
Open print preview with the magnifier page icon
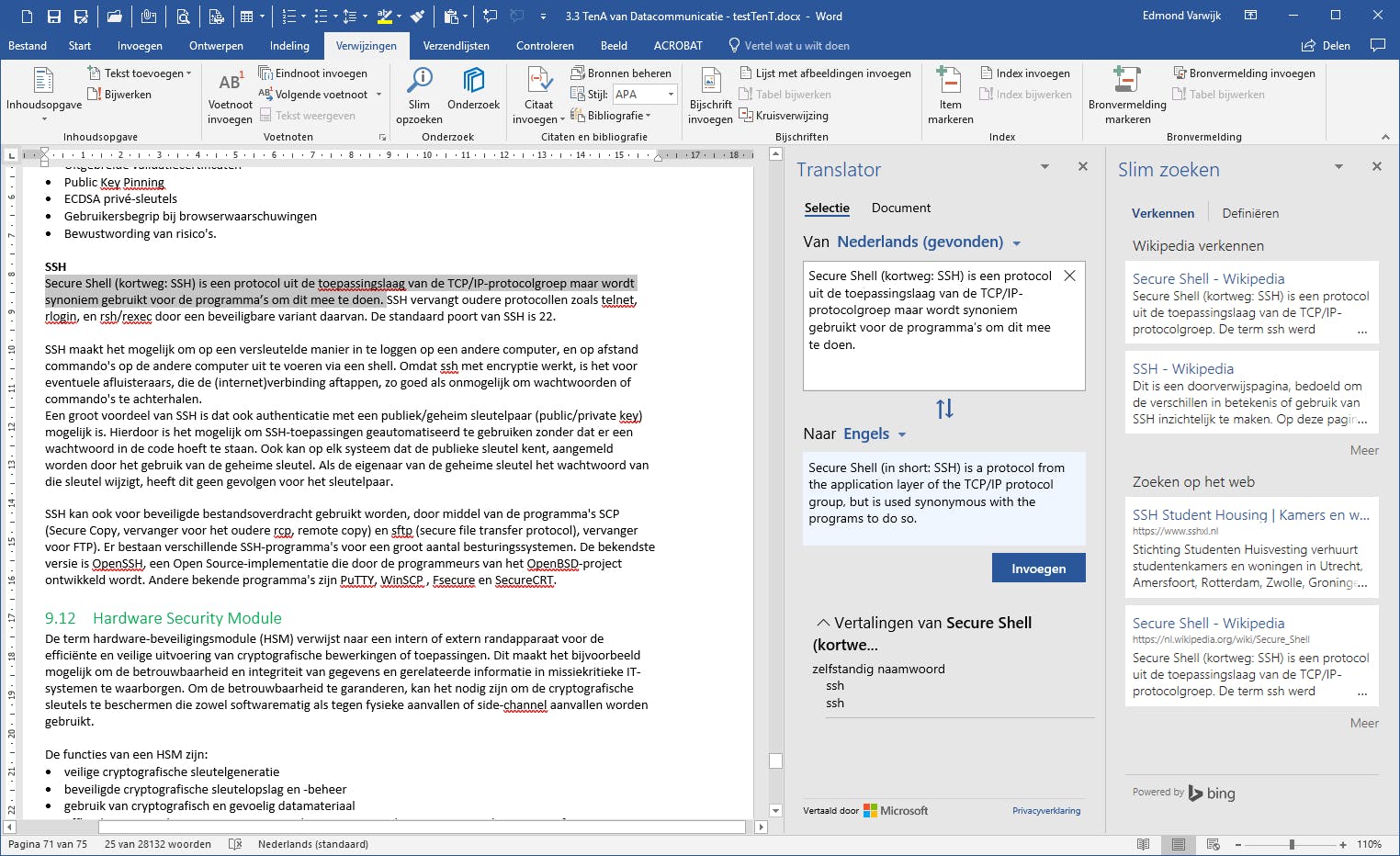(x=183, y=17)
